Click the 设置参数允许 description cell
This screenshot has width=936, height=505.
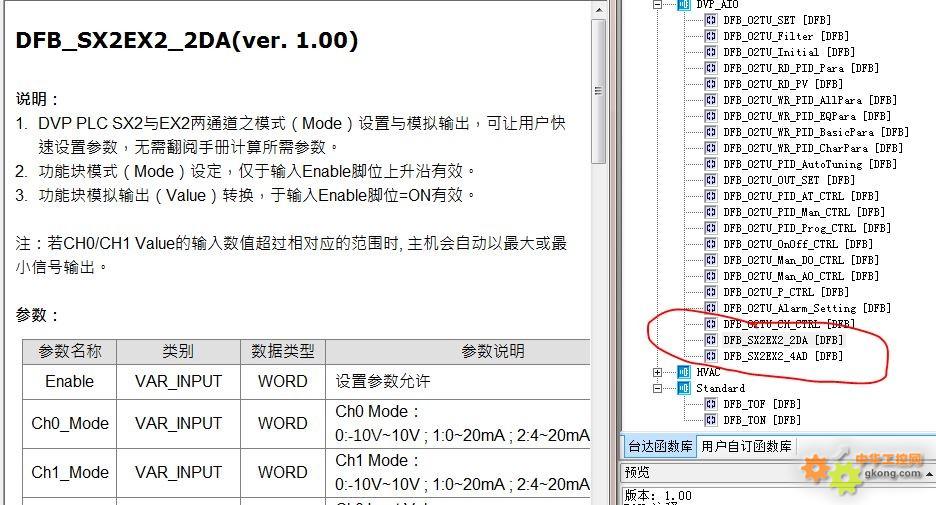pos(458,381)
